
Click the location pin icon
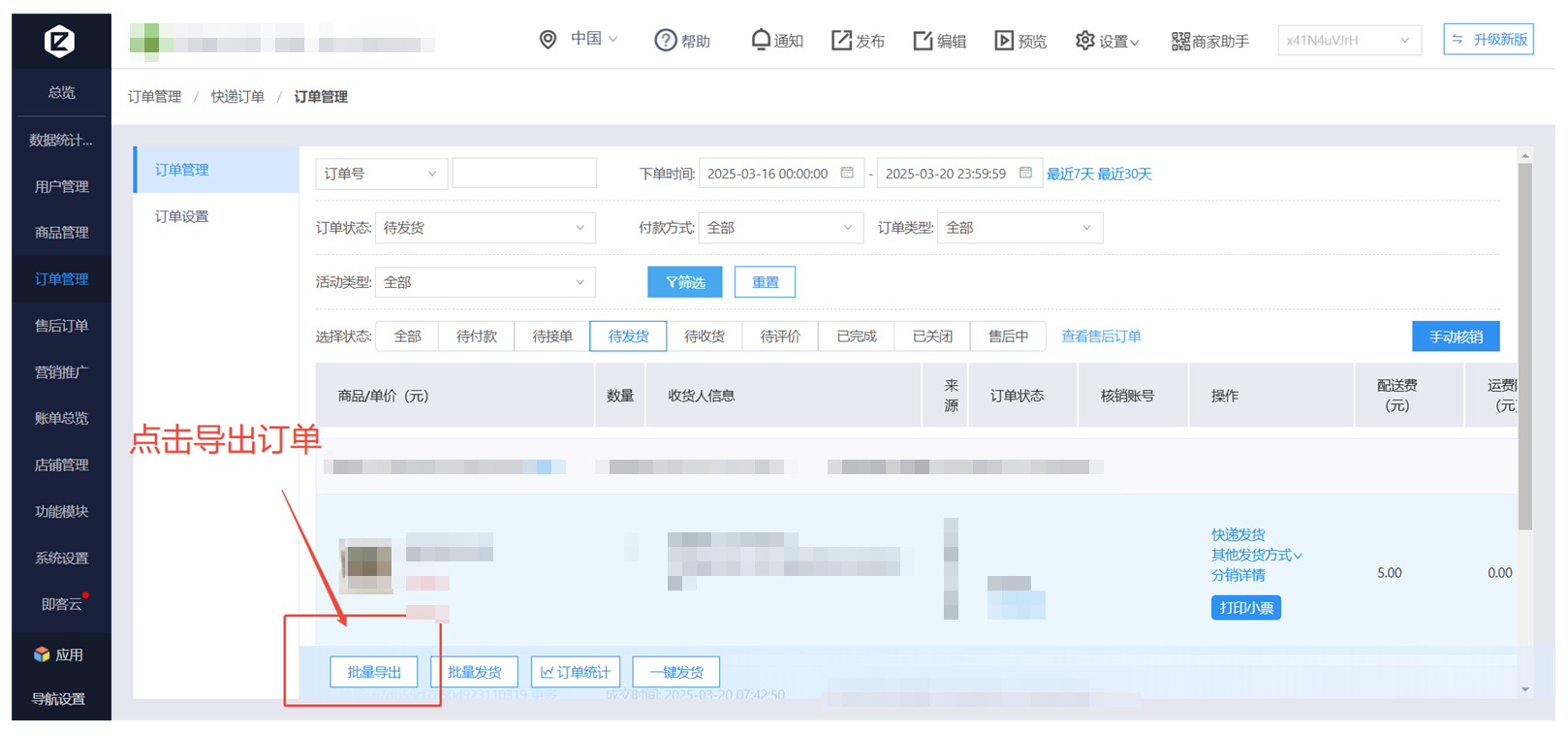(548, 40)
